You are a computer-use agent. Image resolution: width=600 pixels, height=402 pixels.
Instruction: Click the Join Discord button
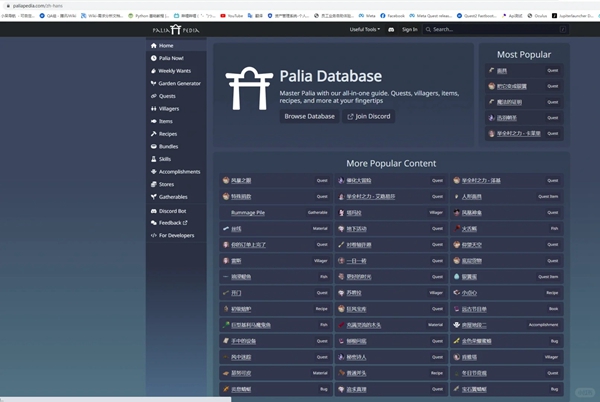point(368,116)
